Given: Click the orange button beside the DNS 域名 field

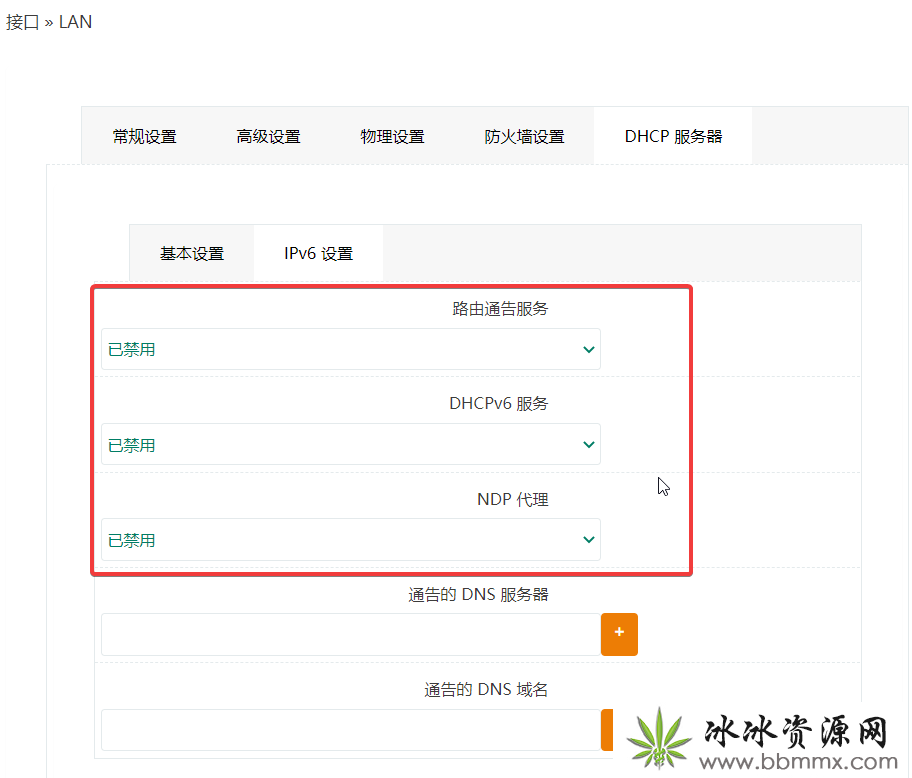Looking at the screenshot, I should click(607, 730).
